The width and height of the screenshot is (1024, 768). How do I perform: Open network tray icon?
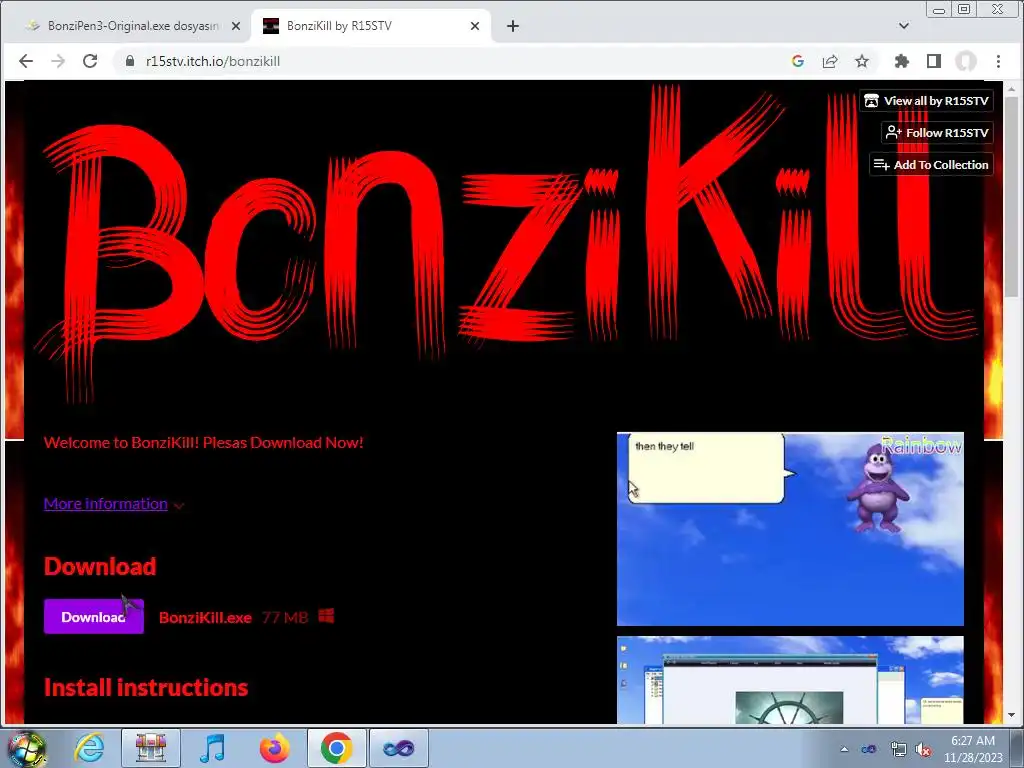point(898,749)
